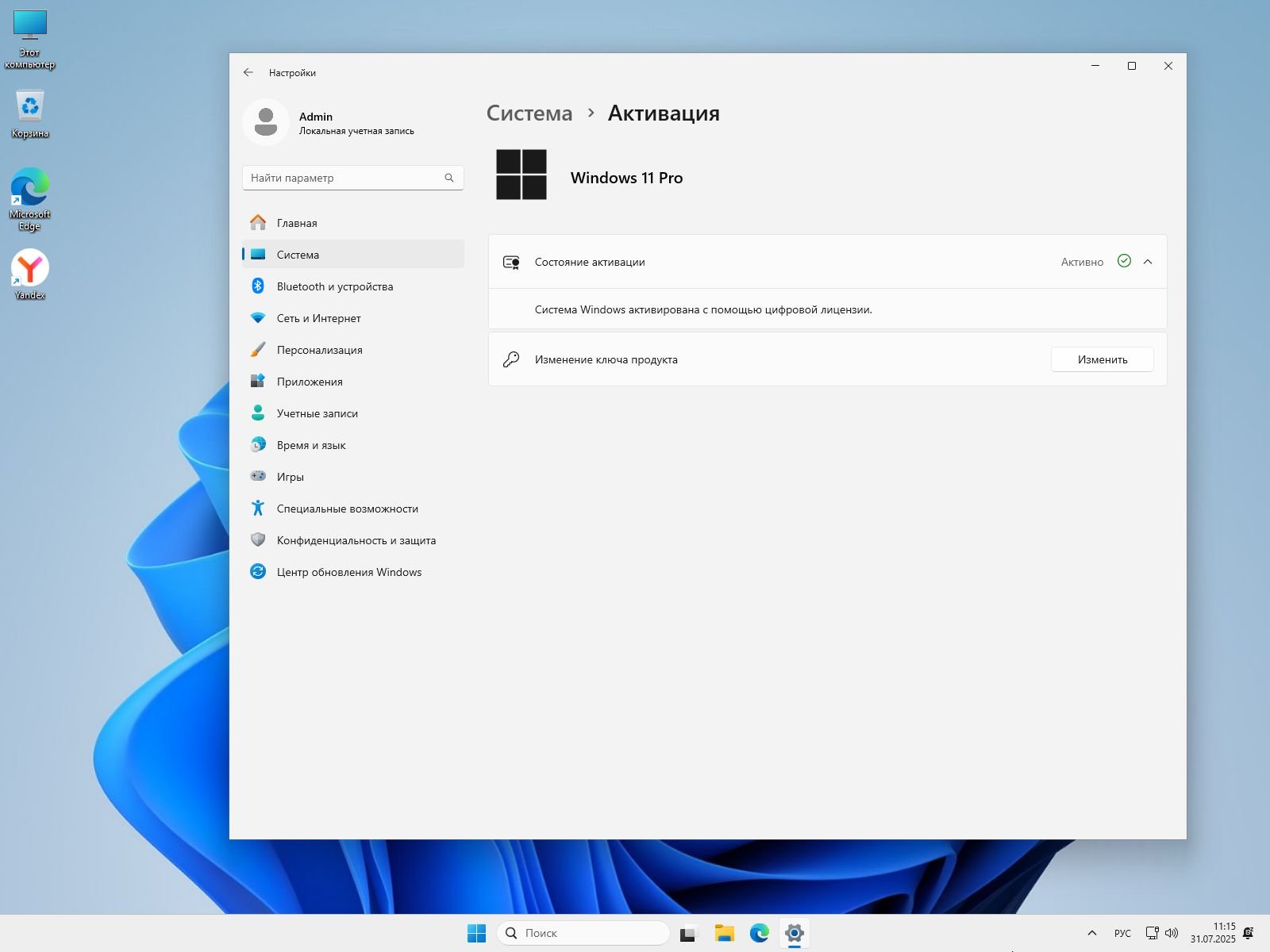The width and height of the screenshot is (1270, 952).
Task: Click the Windows 11 Pro edition text
Action: (x=626, y=178)
